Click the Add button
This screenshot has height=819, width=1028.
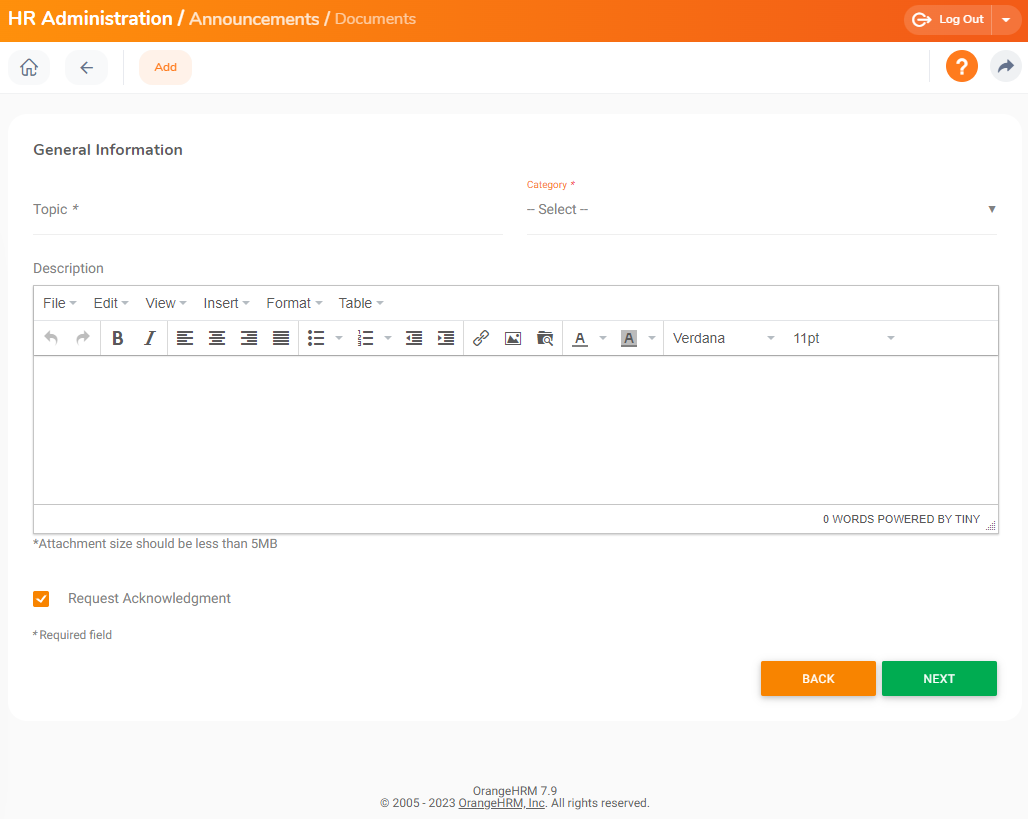click(165, 67)
